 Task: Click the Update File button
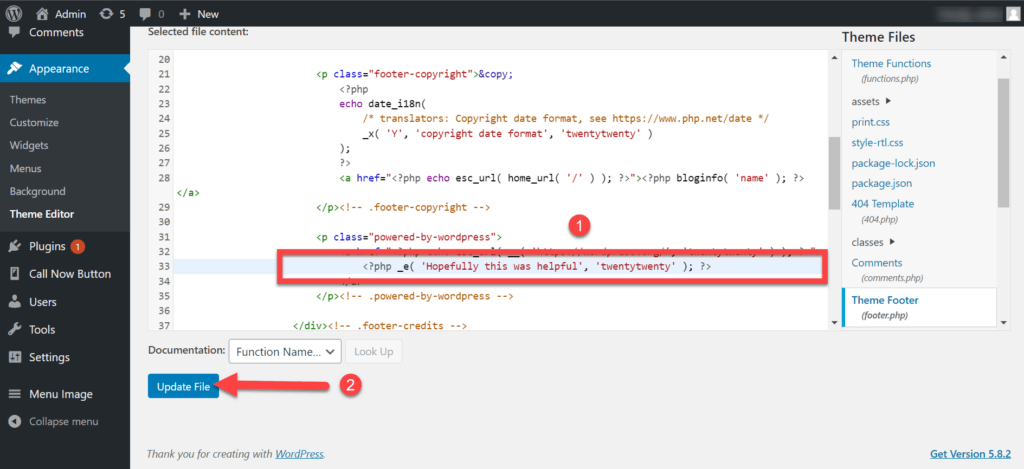click(x=183, y=386)
